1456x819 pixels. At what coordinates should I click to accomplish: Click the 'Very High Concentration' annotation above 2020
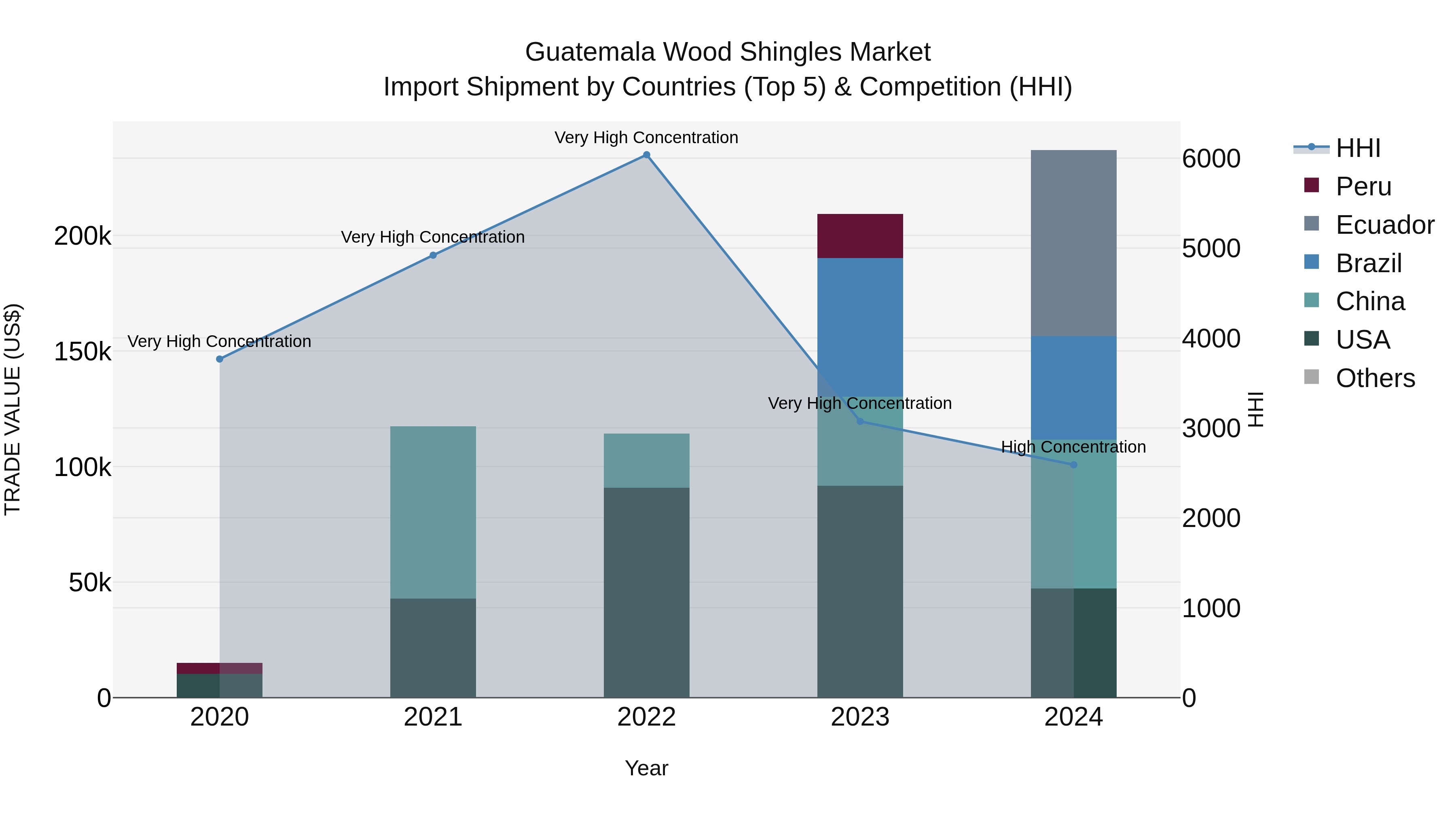(x=219, y=342)
